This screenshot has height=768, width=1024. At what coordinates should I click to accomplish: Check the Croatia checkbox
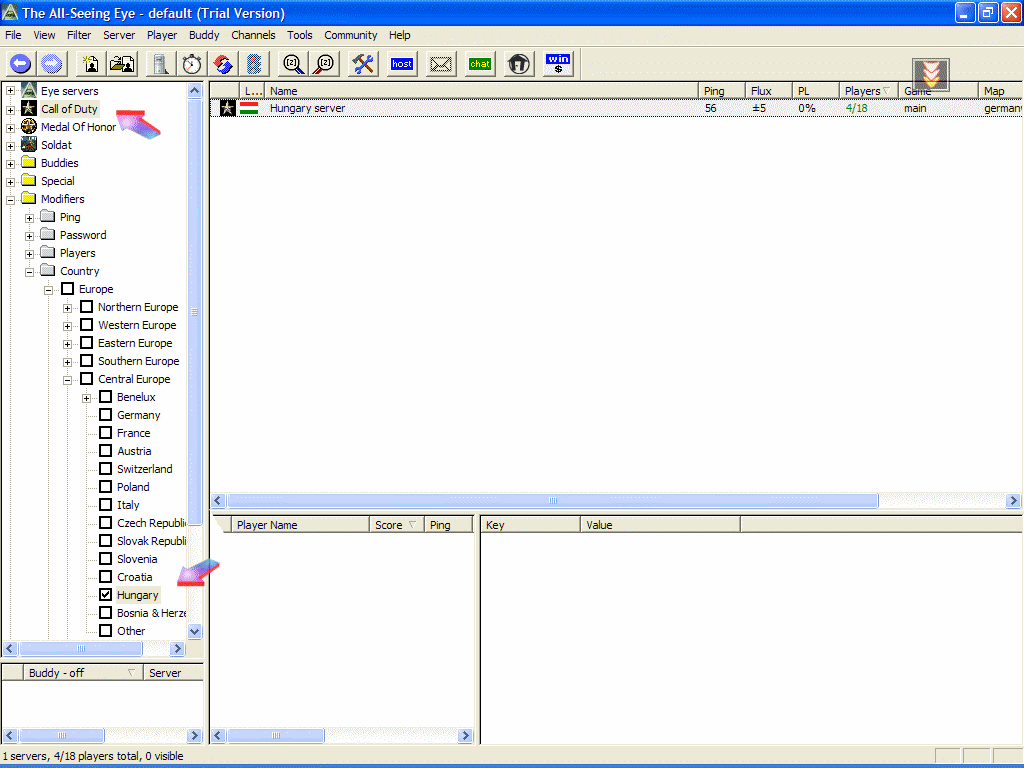105,577
